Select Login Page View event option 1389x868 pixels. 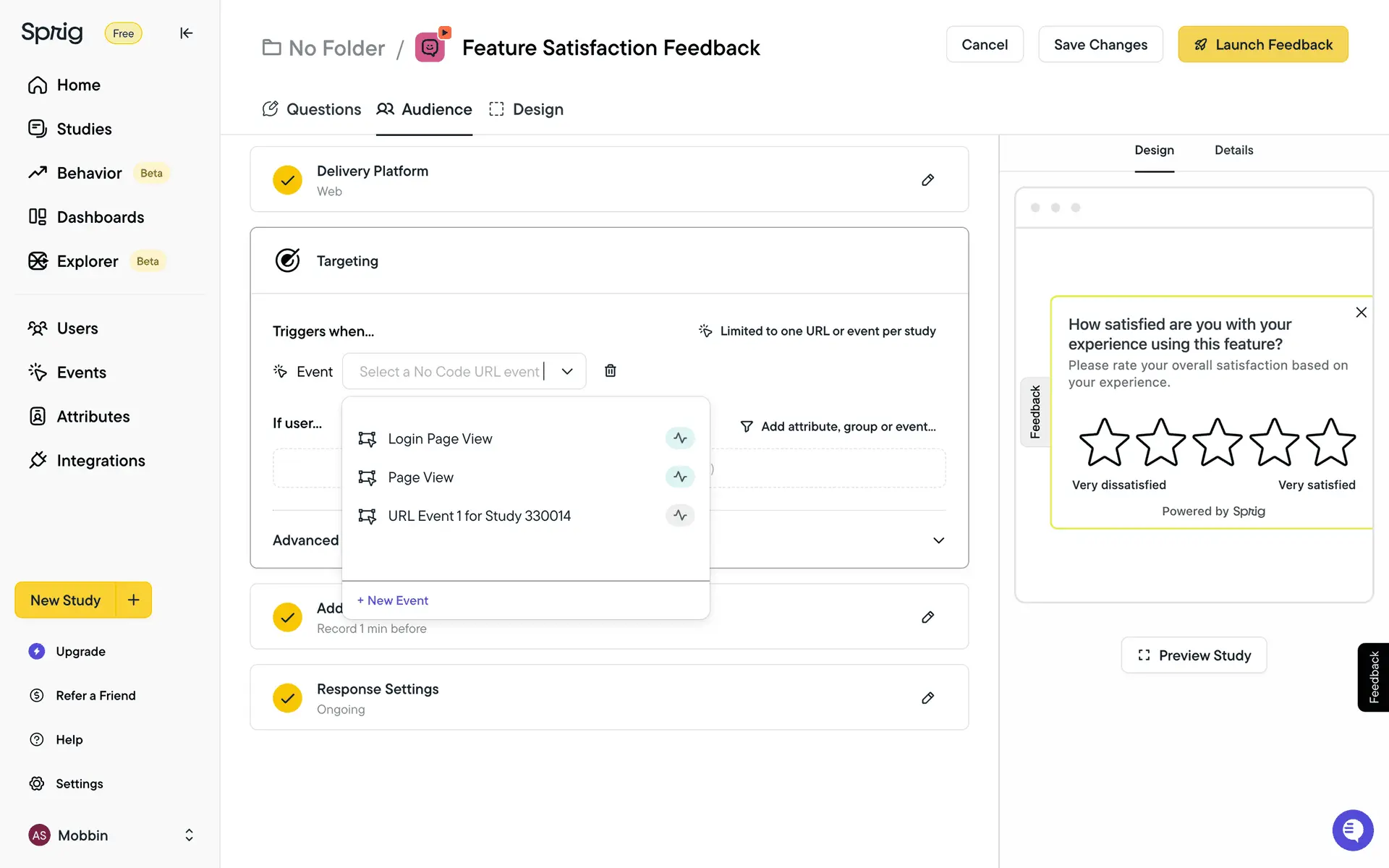(440, 438)
